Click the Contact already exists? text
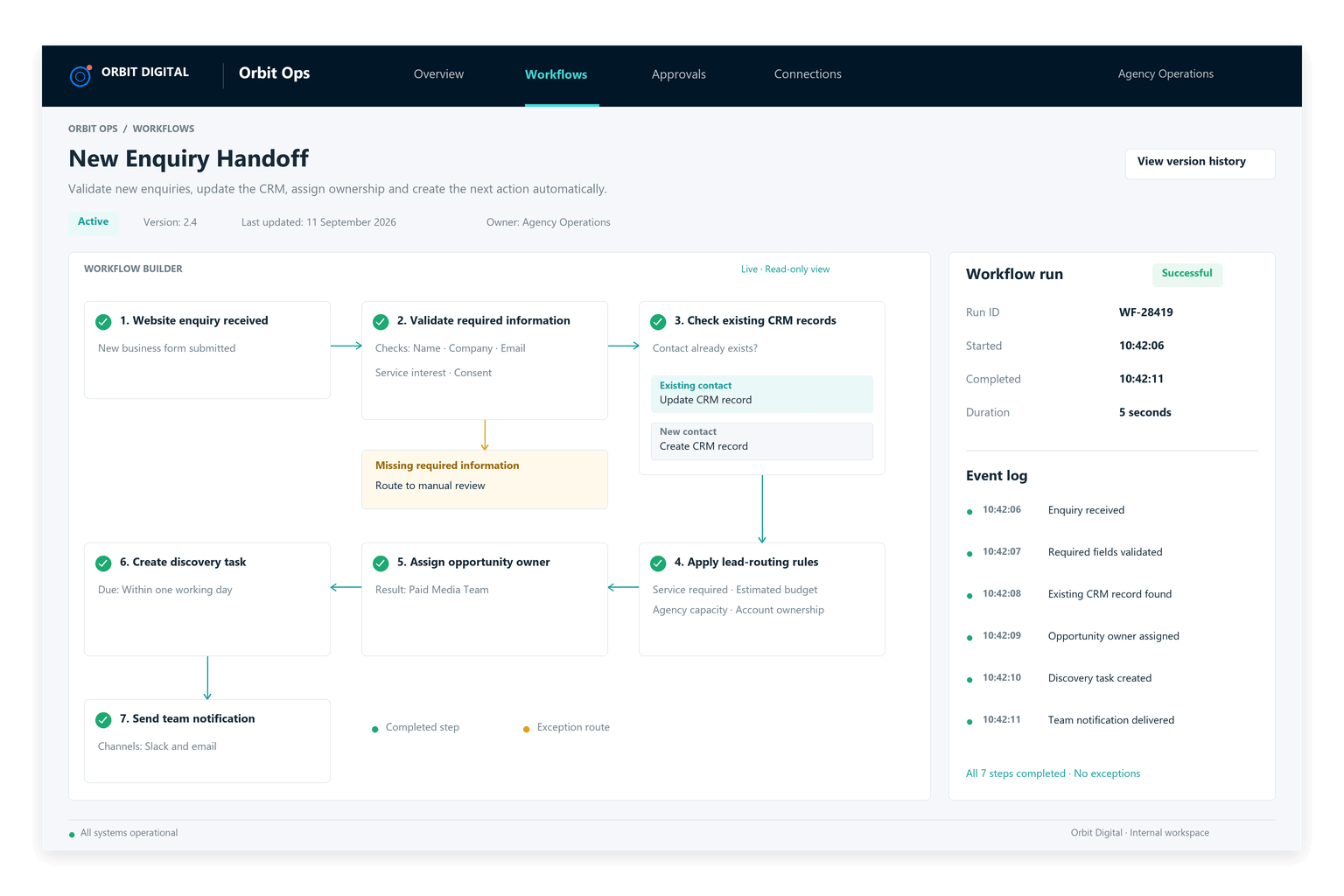The width and height of the screenshot is (1344, 896). [705, 348]
